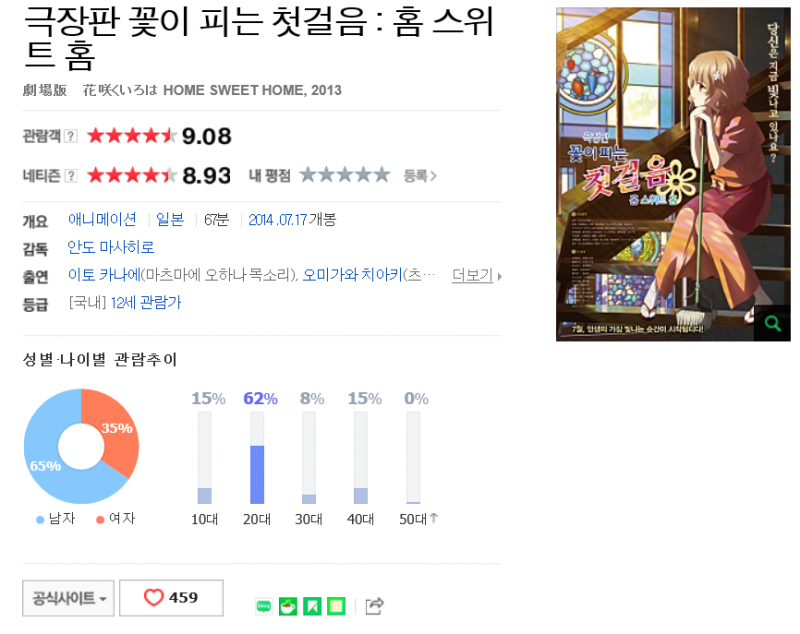Screen dimensions: 800x634
Task: Open actor 이토 카나에 link
Action: (x=104, y=275)
